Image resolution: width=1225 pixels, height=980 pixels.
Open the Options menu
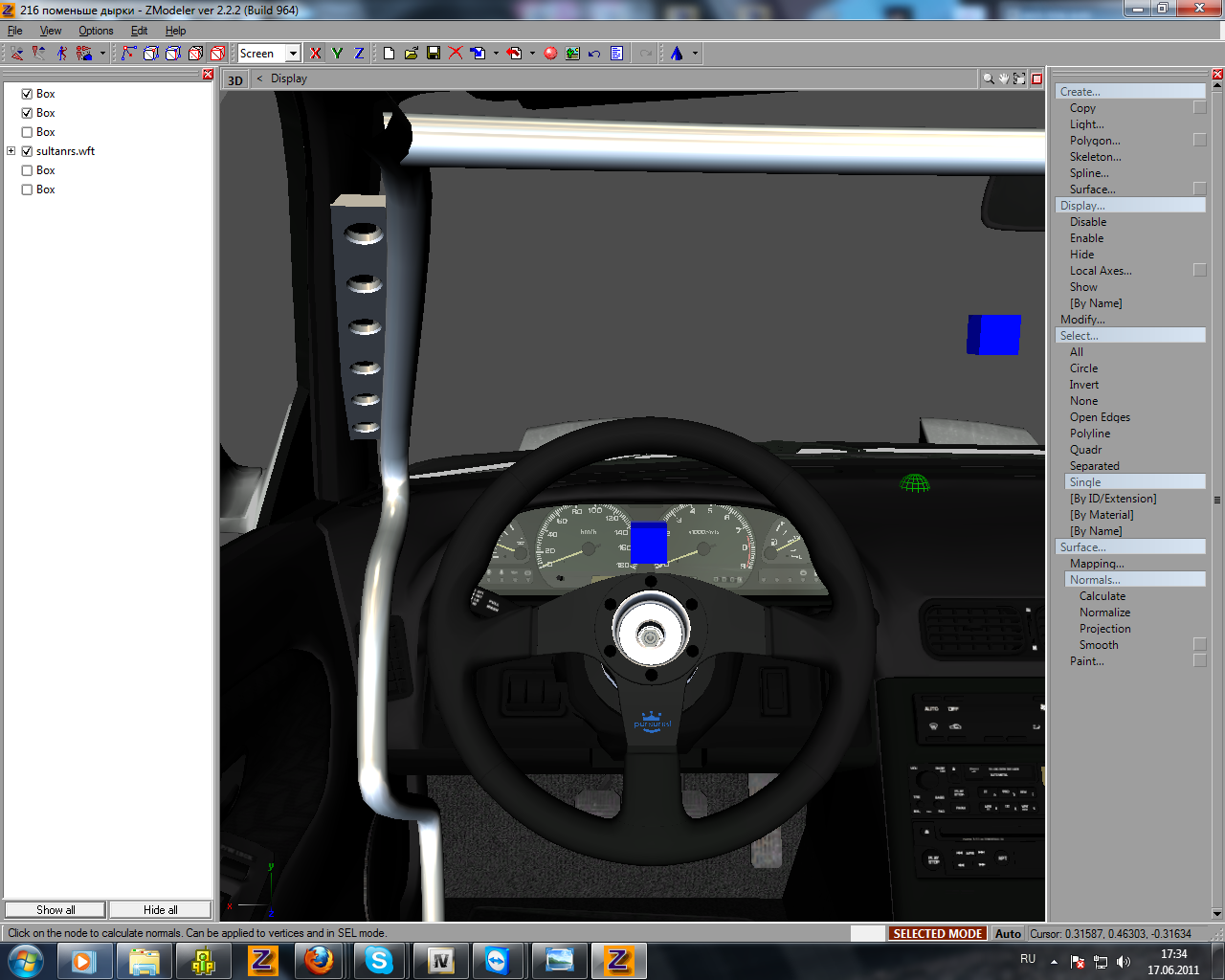click(96, 31)
